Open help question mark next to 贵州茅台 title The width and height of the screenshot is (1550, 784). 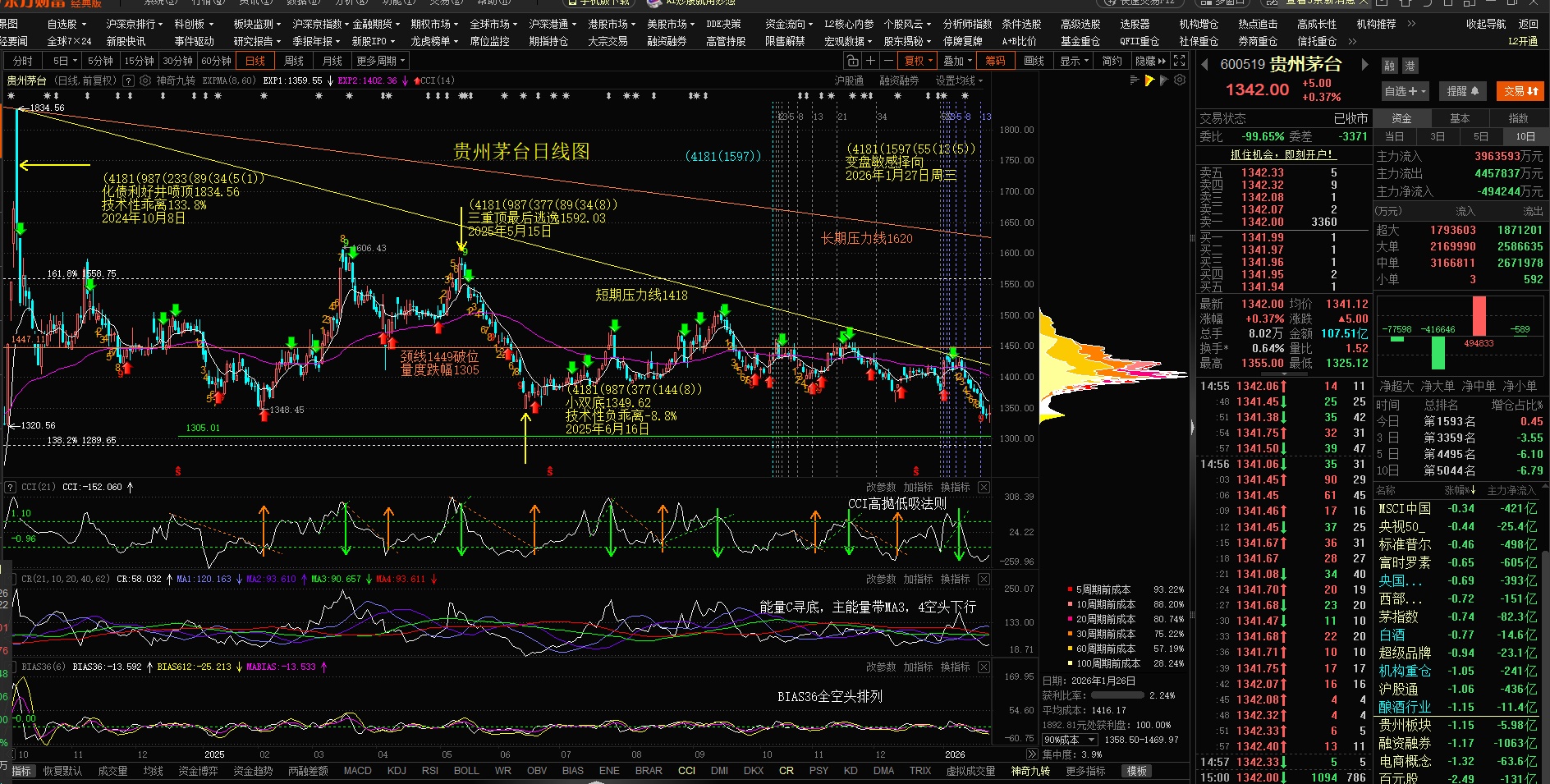click(x=128, y=80)
